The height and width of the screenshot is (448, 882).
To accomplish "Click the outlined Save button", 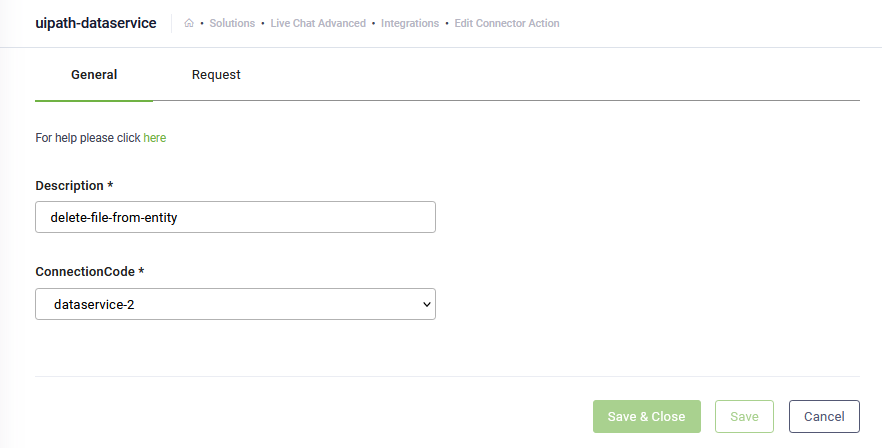I will [x=744, y=416].
